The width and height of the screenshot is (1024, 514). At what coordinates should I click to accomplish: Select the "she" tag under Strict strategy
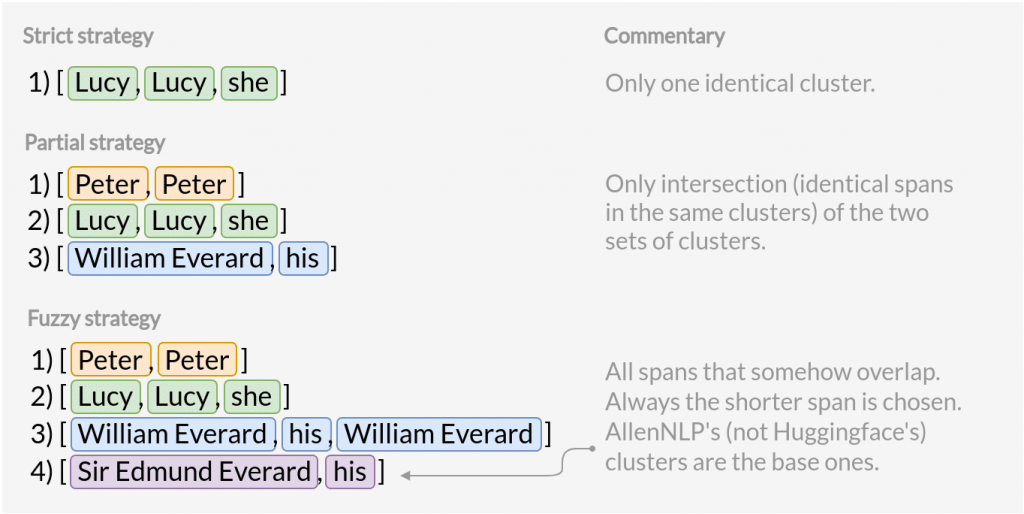248,83
